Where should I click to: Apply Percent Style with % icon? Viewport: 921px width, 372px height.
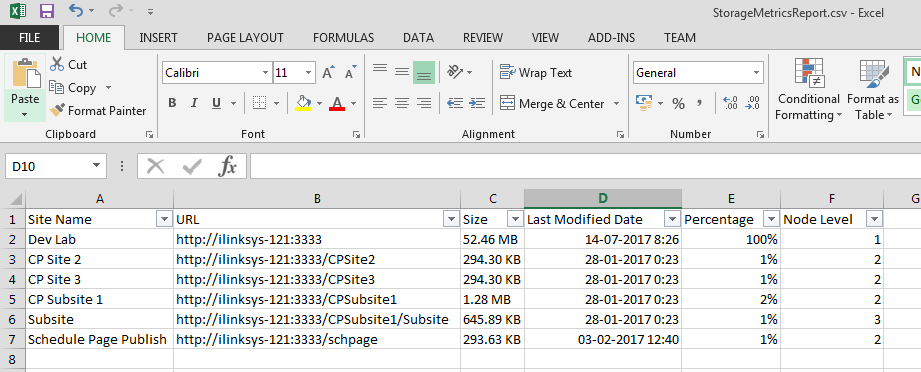tap(678, 104)
